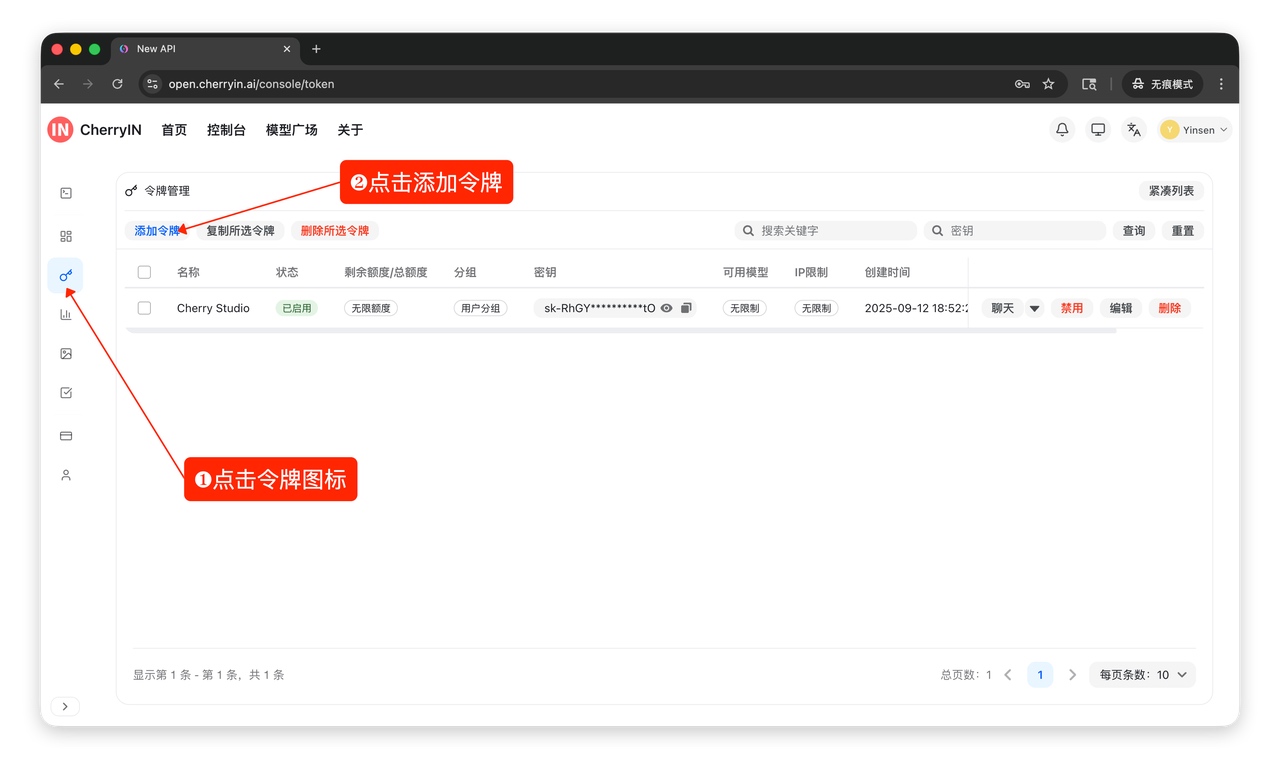
Task: Reveal the secret key with eye icon
Action: click(x=667, y=308)
